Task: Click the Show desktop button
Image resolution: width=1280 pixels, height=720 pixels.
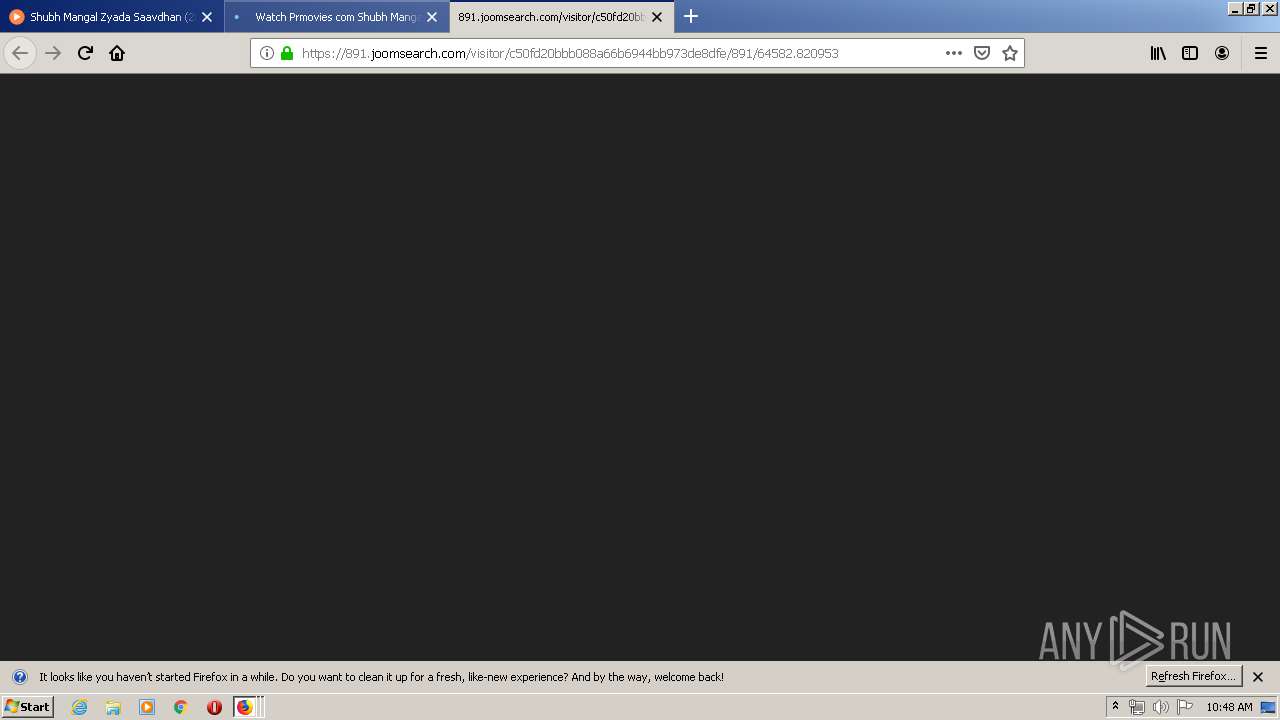Action: click(x=1269, y=707)
